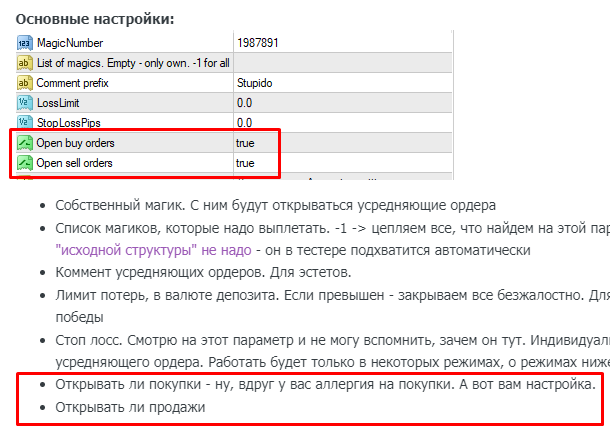Select the StopLossPips parameter name

68,123
